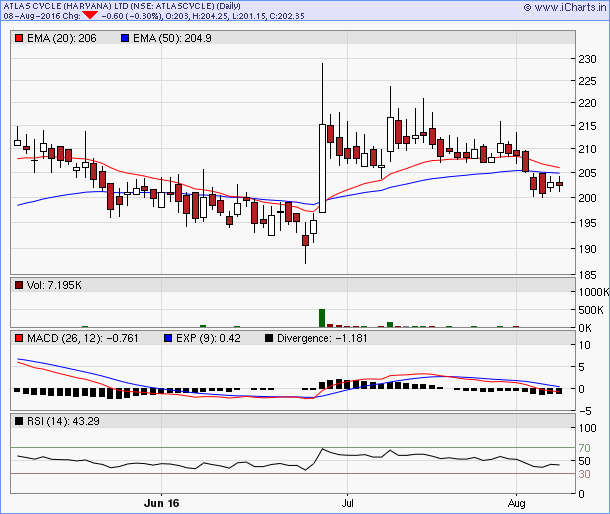Image resolution: width=610 pixels, height=514 pixels.
Task: Click the red down-arrow change indicator
Action: 90,15
